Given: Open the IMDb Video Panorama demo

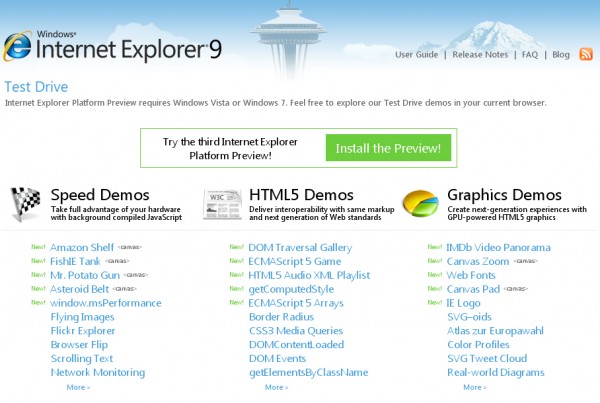Looking at the screenshot, I should [x=499, y=248].
